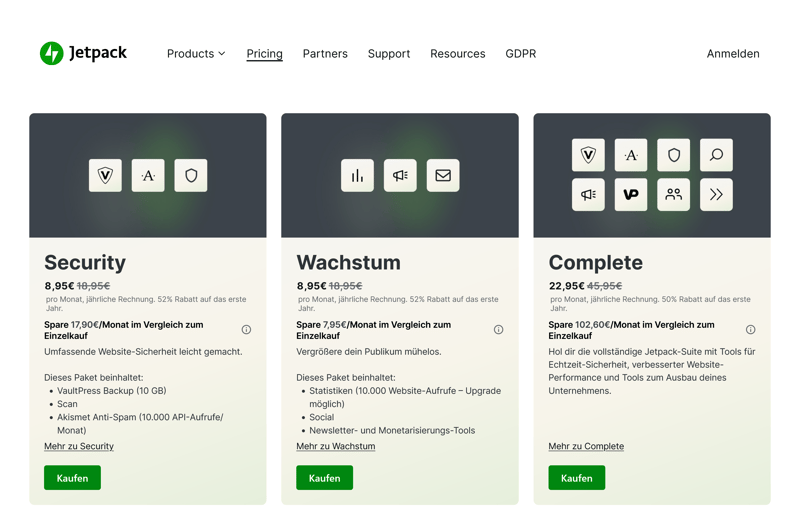The width and height of the screenshot is (800, 513).
Task: Click Anmelden to sign in
Action: click(x=732, y=54)
